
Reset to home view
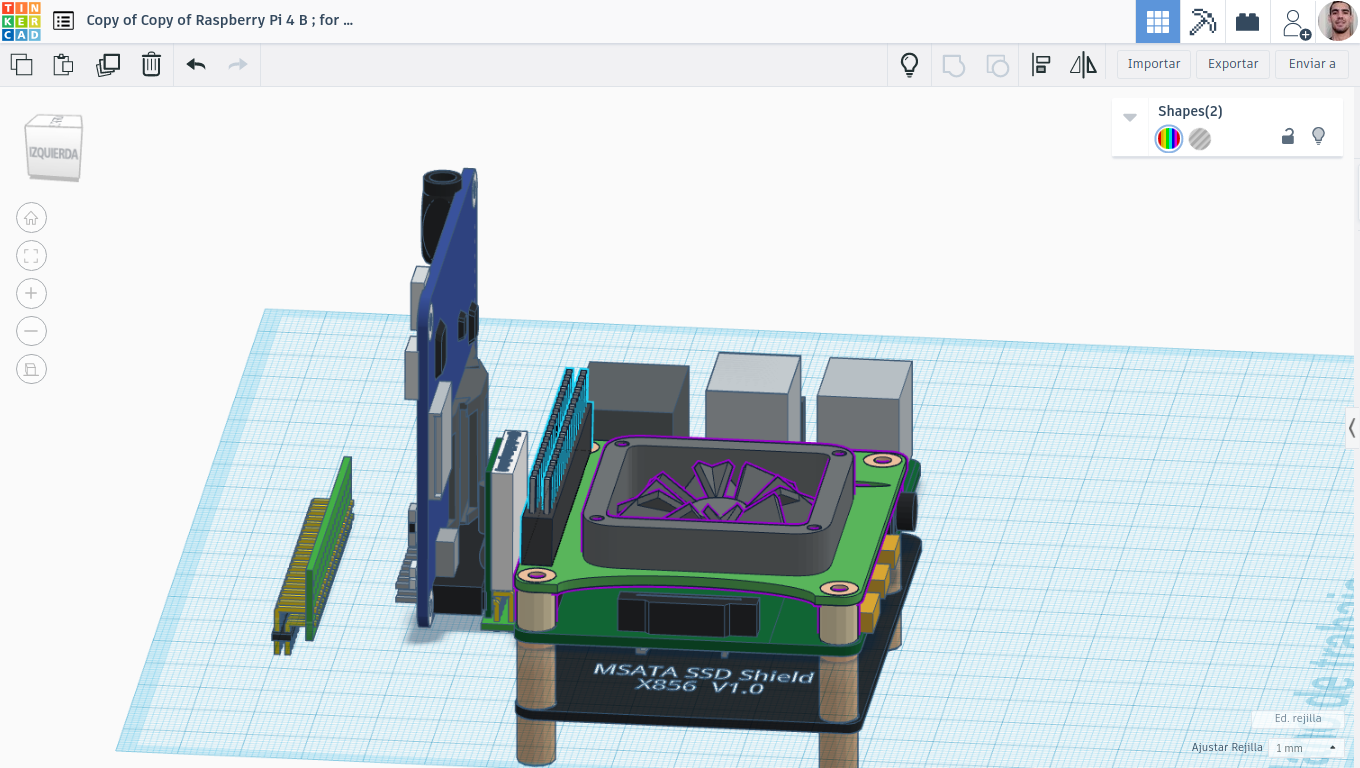31,218
